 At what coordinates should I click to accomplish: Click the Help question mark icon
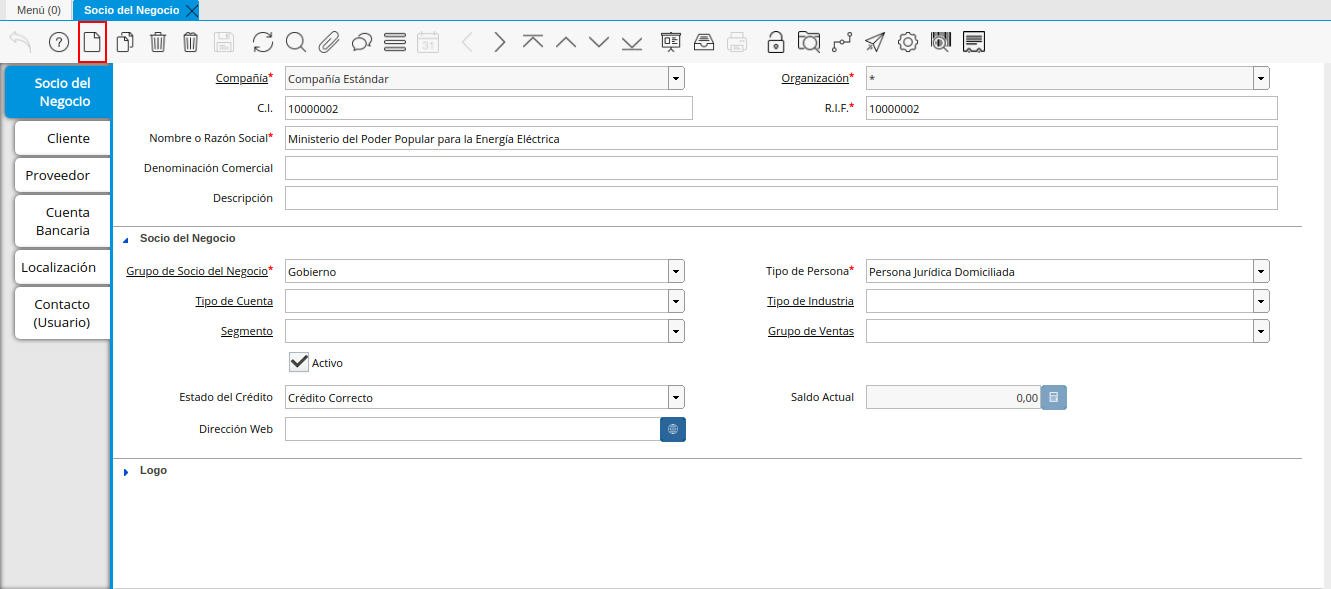[x=59, y=42]
